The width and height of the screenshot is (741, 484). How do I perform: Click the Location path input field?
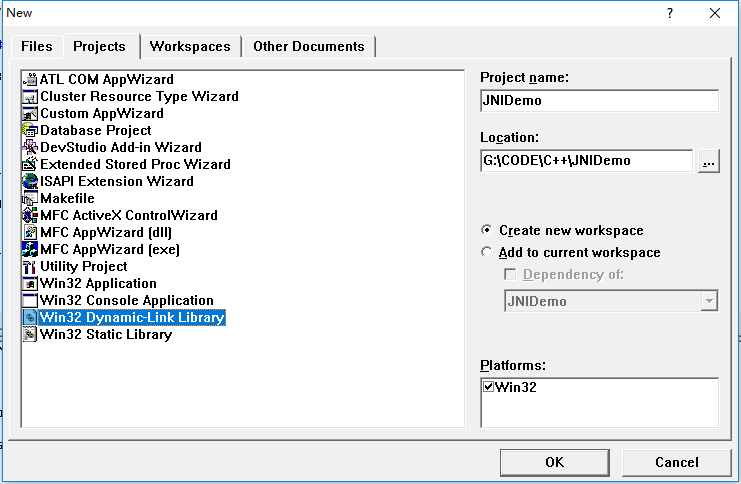point(586,161)
